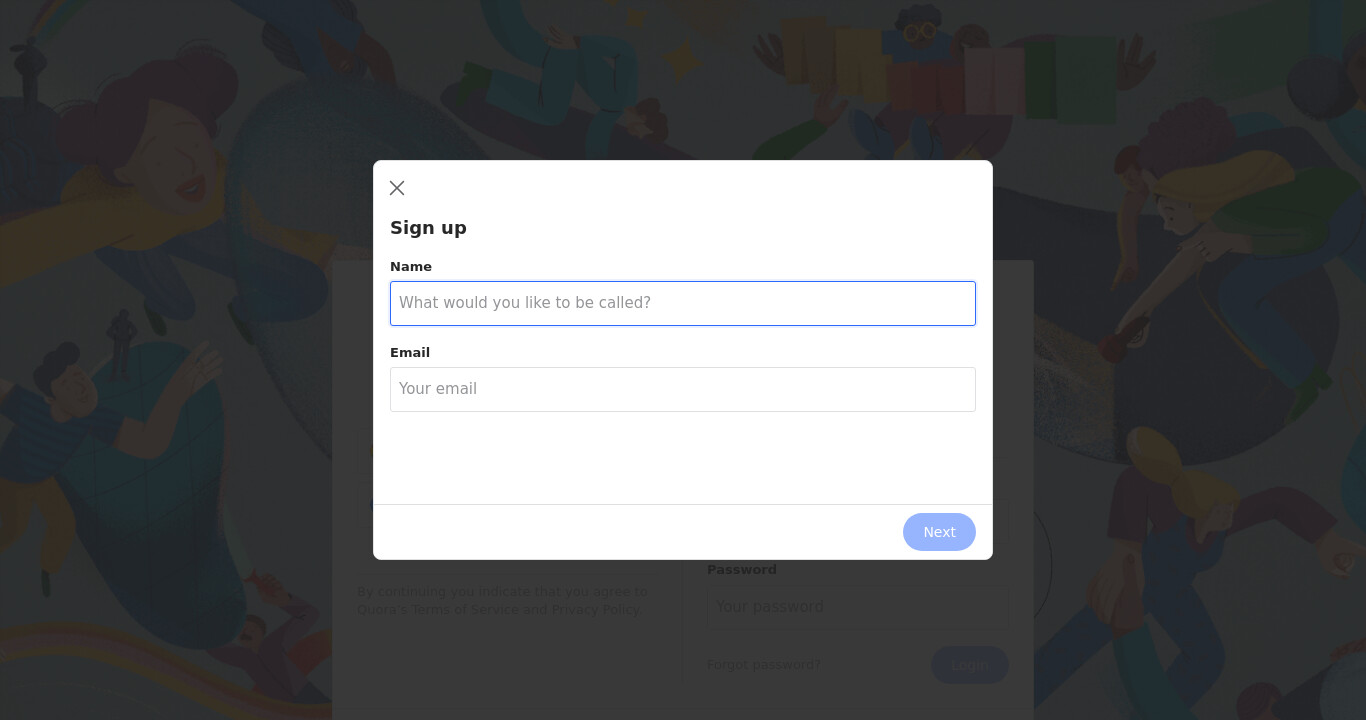
Task: Click the Name field label
Action: (x=411, y=267)
